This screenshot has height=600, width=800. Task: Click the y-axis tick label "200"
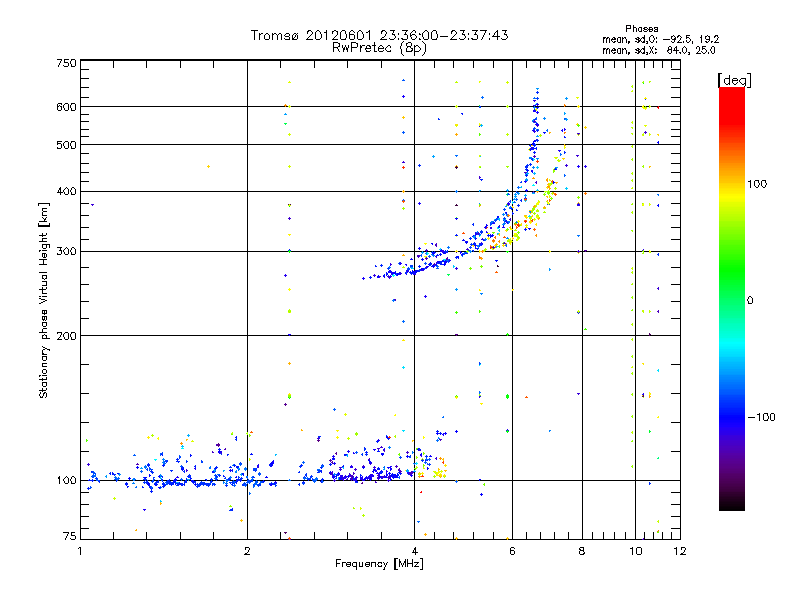(x=66, y=336)
